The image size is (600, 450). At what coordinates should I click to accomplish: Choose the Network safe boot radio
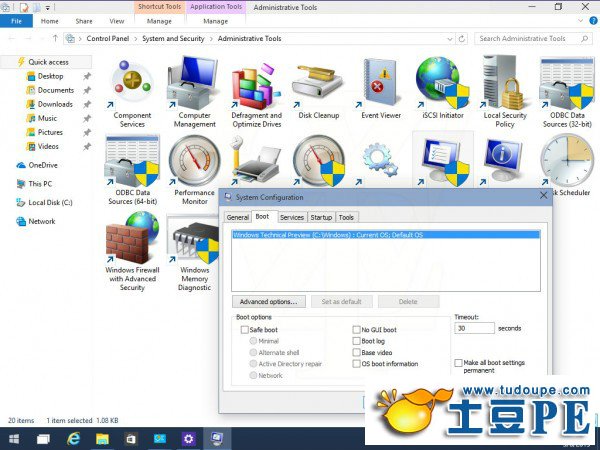point(253,375)
